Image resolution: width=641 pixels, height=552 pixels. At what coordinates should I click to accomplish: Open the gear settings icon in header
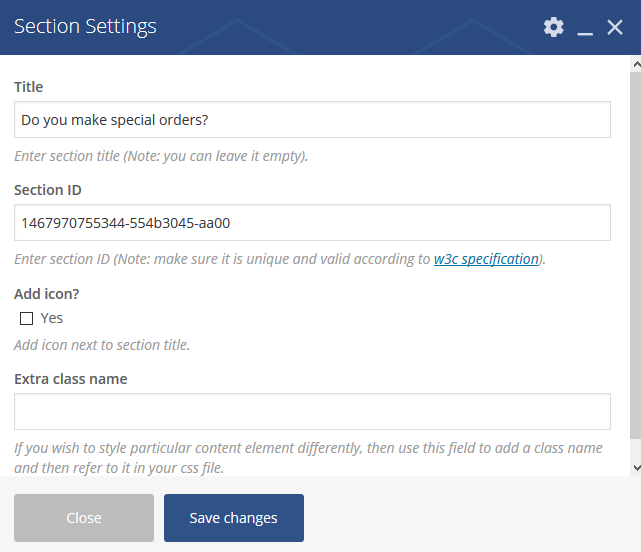pyautogui.click(x=554, y=27)
